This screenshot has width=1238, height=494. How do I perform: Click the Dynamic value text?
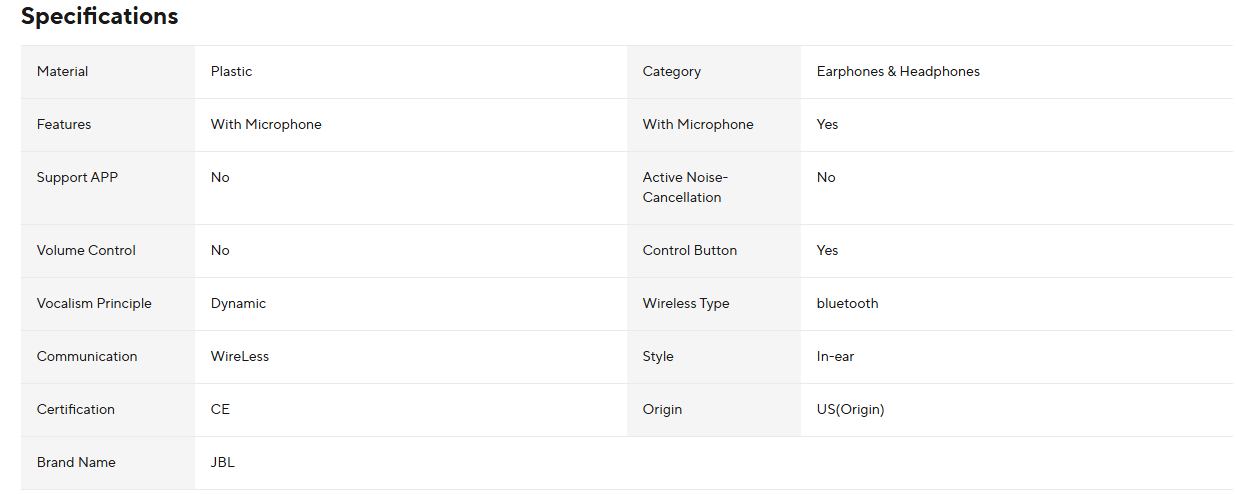click(x=238, y=304)
